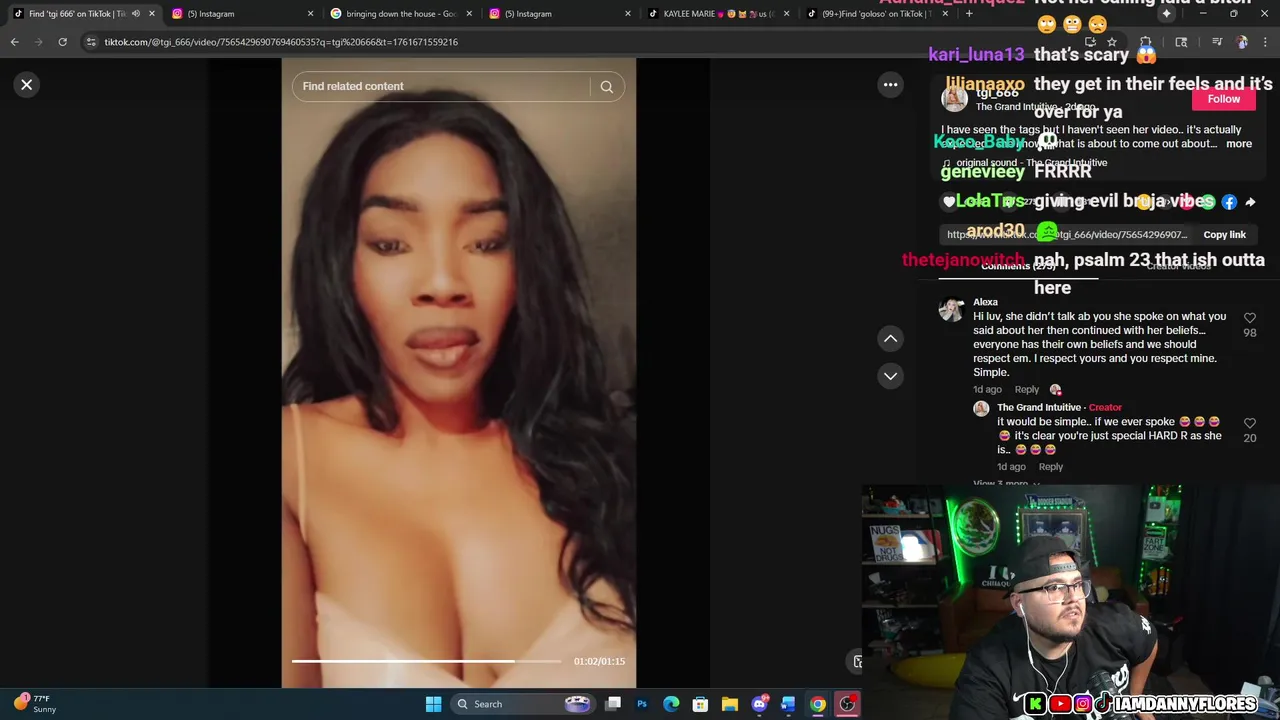Open site information icon in address bar
The width and height of the screenshot is (1280, 720).
91,42
